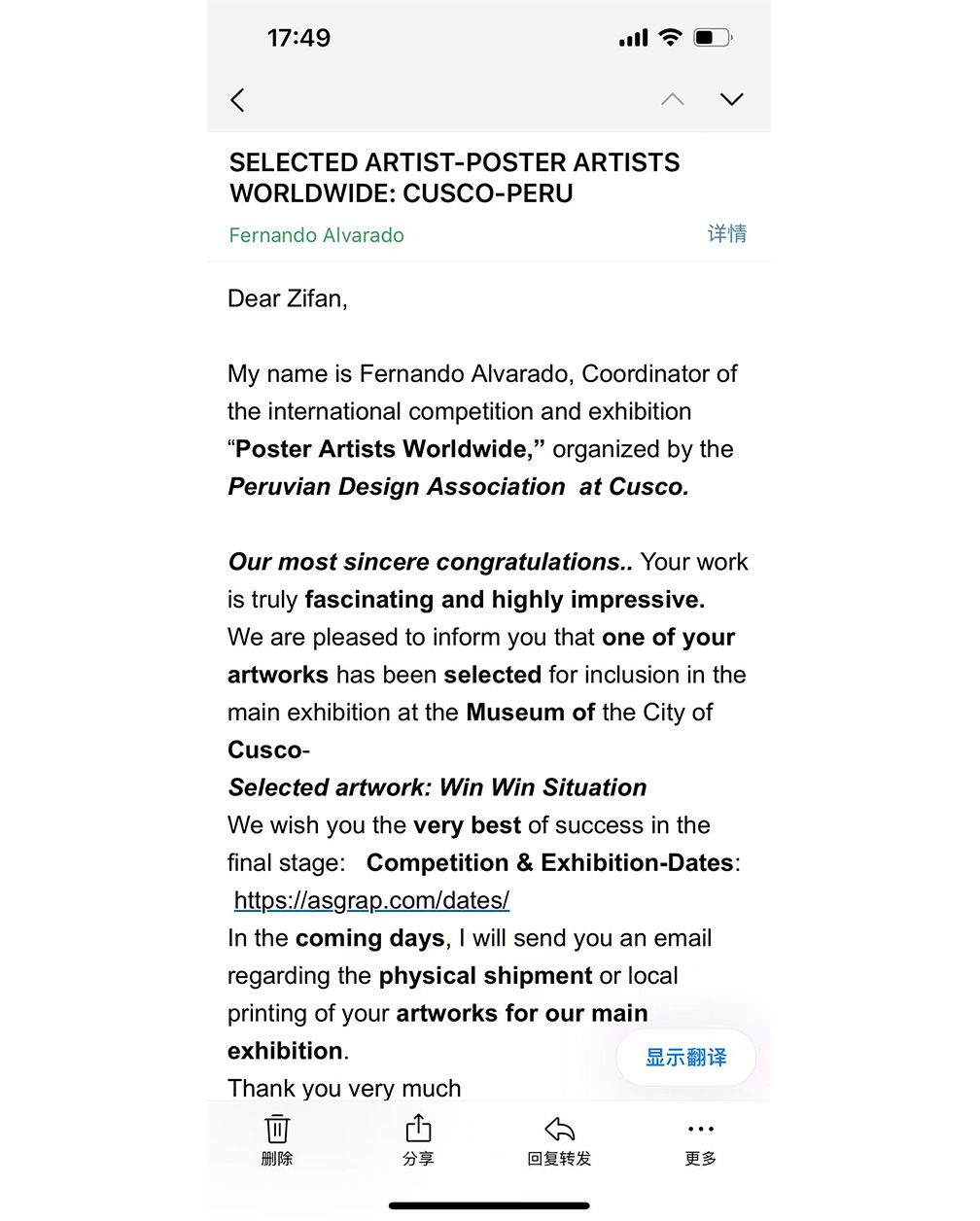Tap the back arrow icon

click(x=237, y=100)
